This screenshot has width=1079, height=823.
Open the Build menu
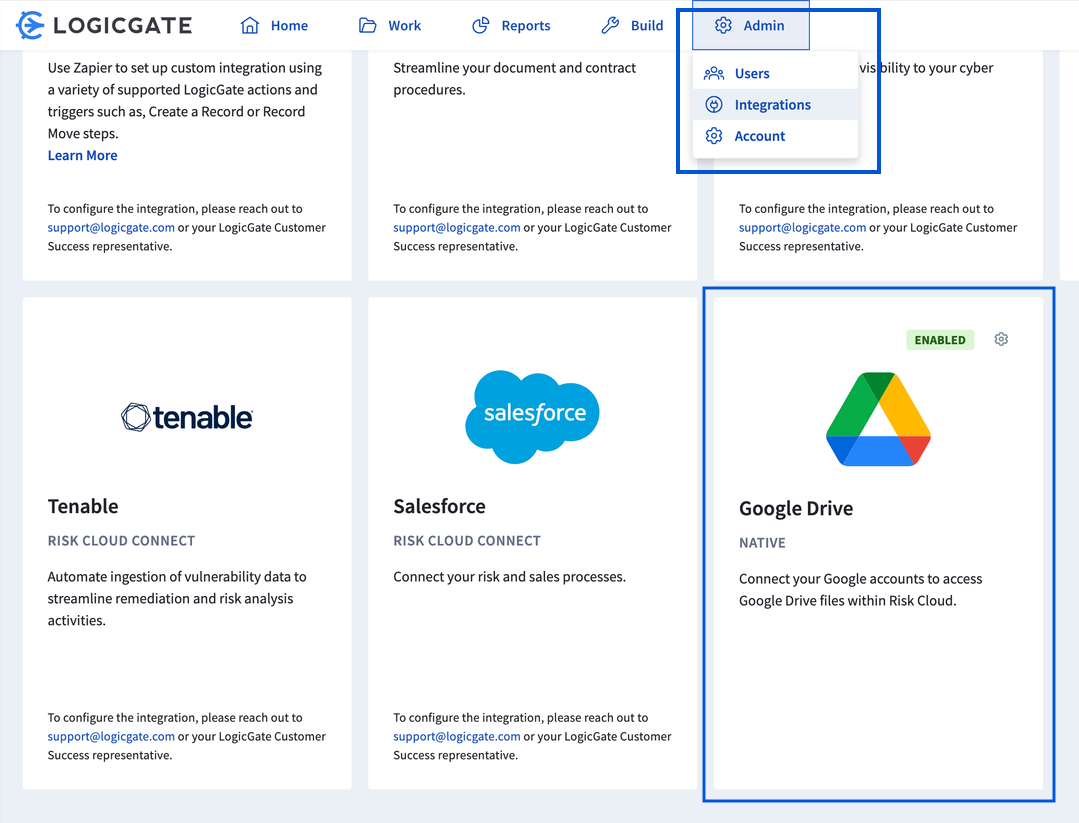tap(632, 25)
